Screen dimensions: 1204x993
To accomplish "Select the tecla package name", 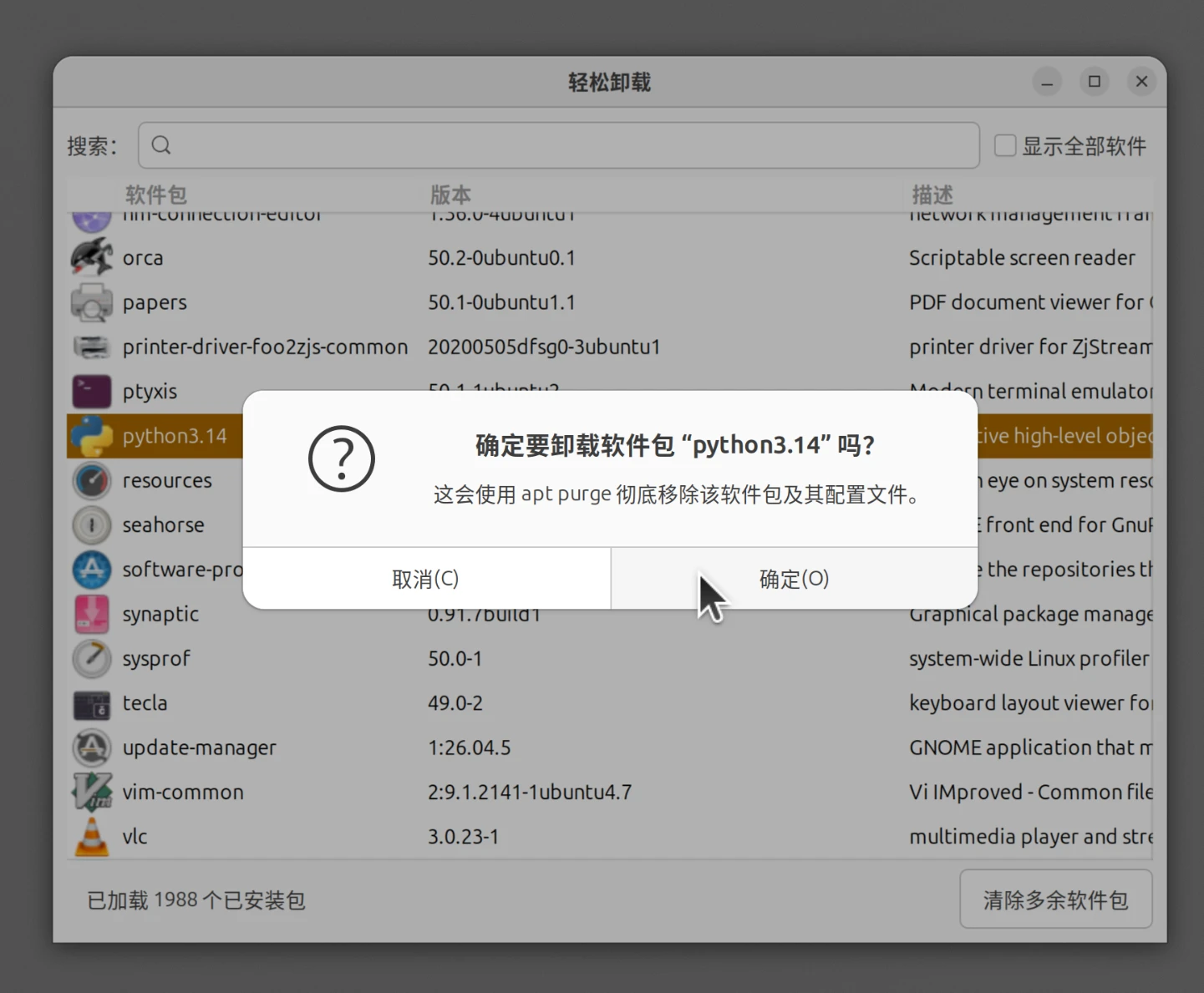I will (x=145, y=703).
